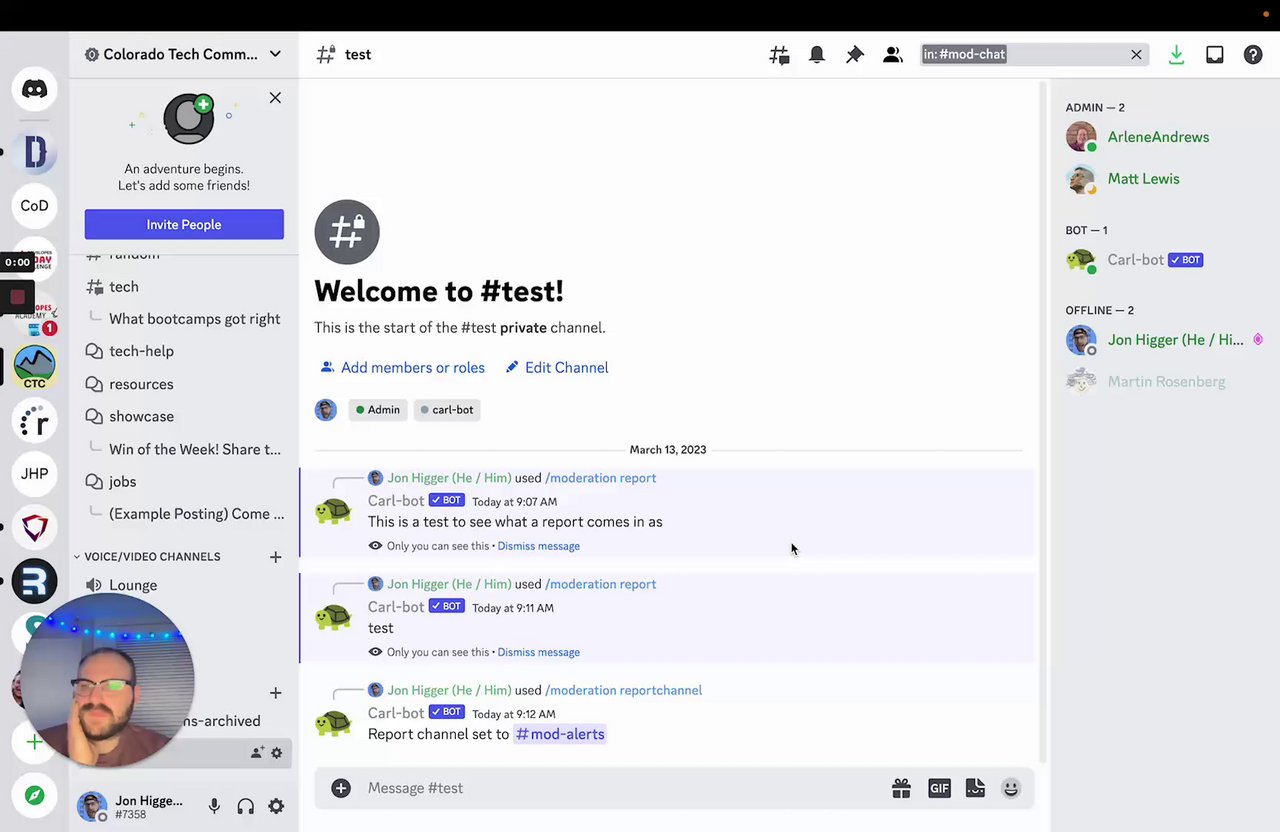1280x832 pixels.
Task: Open ArleneAndrews member profile
Action: (1160, 137)
